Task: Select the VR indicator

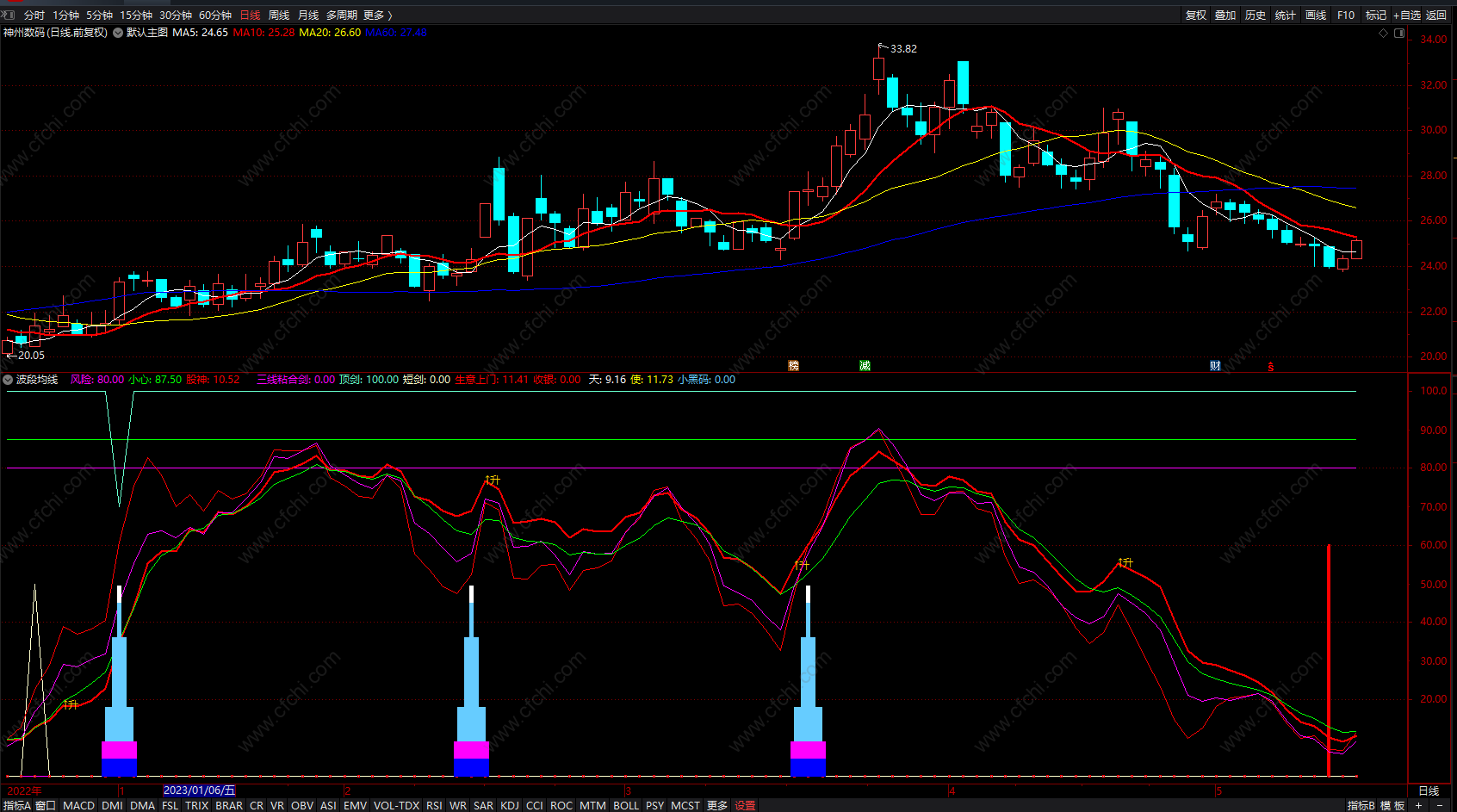Action: [x=276, y=806]
